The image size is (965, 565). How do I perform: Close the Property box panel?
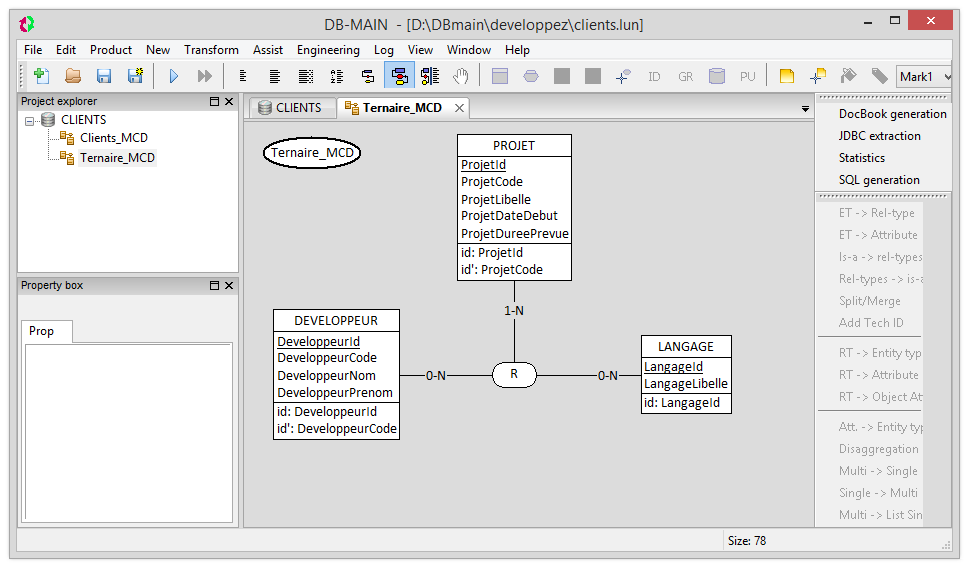(x=229, y=286)
